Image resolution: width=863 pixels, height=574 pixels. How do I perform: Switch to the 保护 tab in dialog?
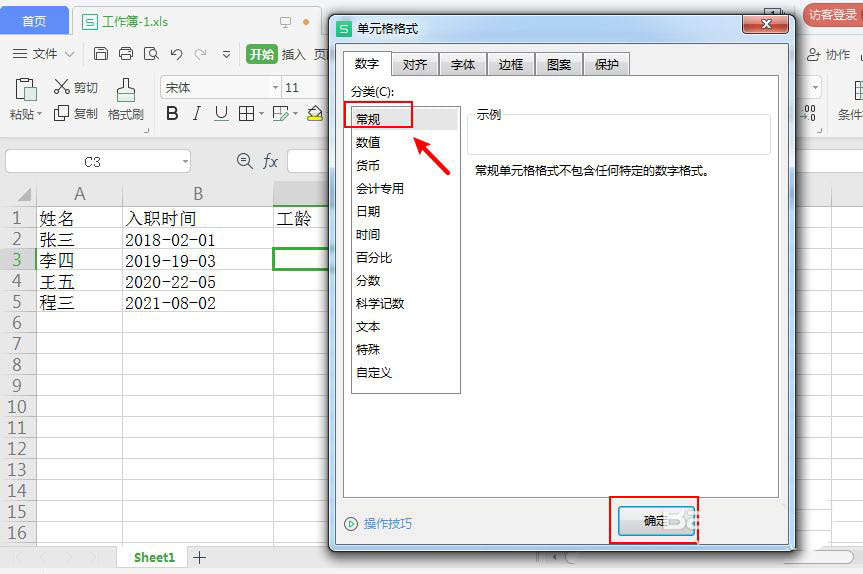pos(607,64)
